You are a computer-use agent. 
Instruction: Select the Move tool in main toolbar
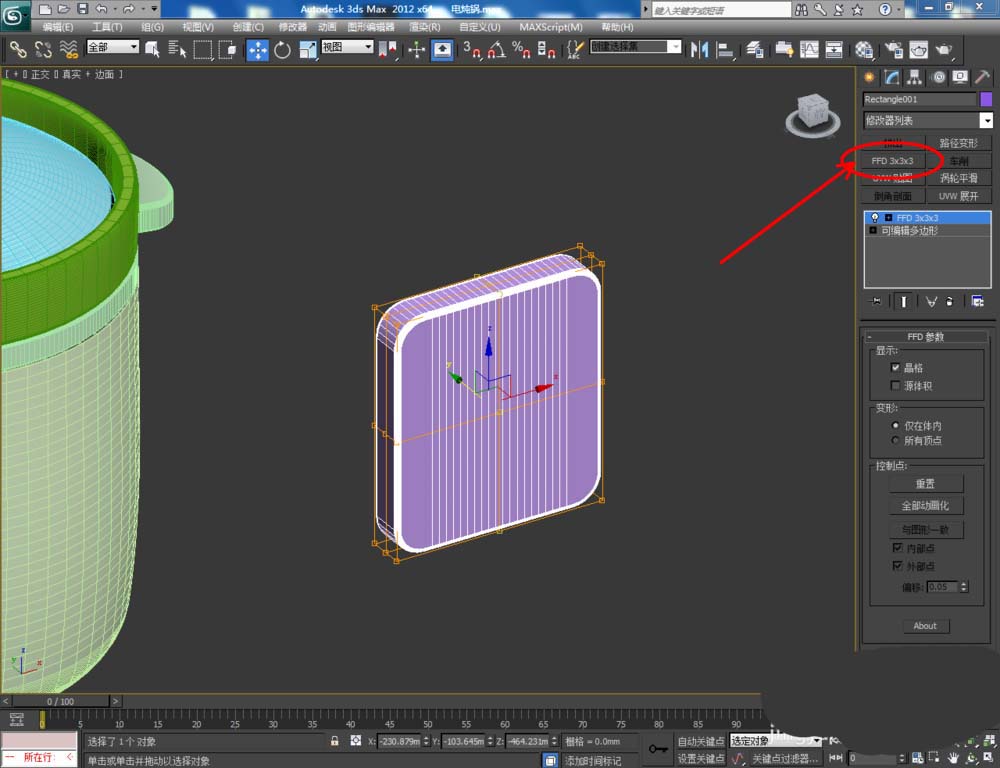(x=258, y=50)
